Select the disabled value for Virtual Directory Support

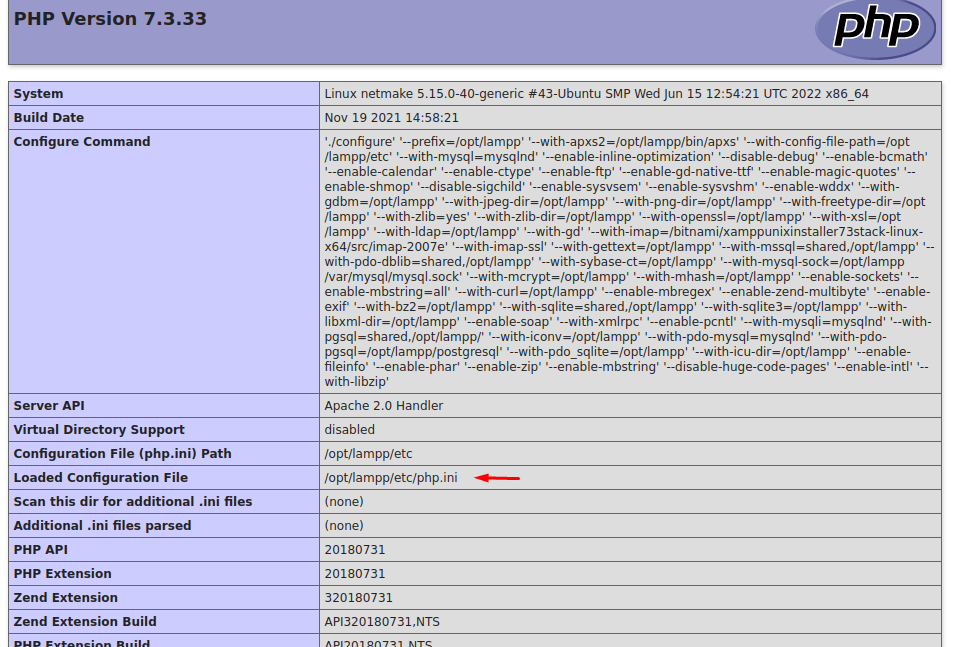click(349, 430)
